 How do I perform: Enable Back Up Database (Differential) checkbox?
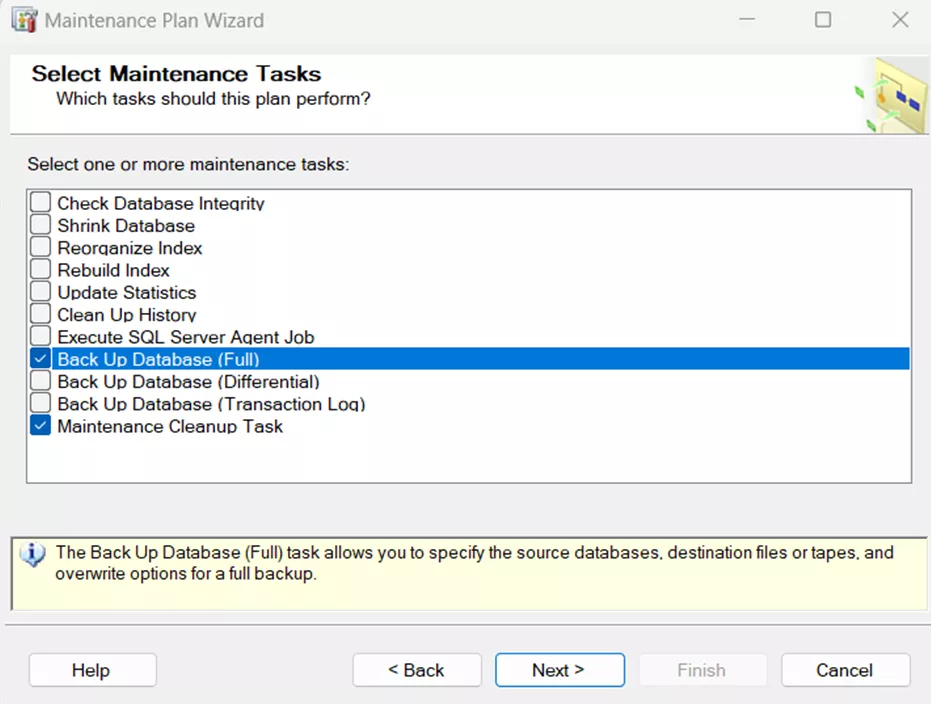pos(40,380)
